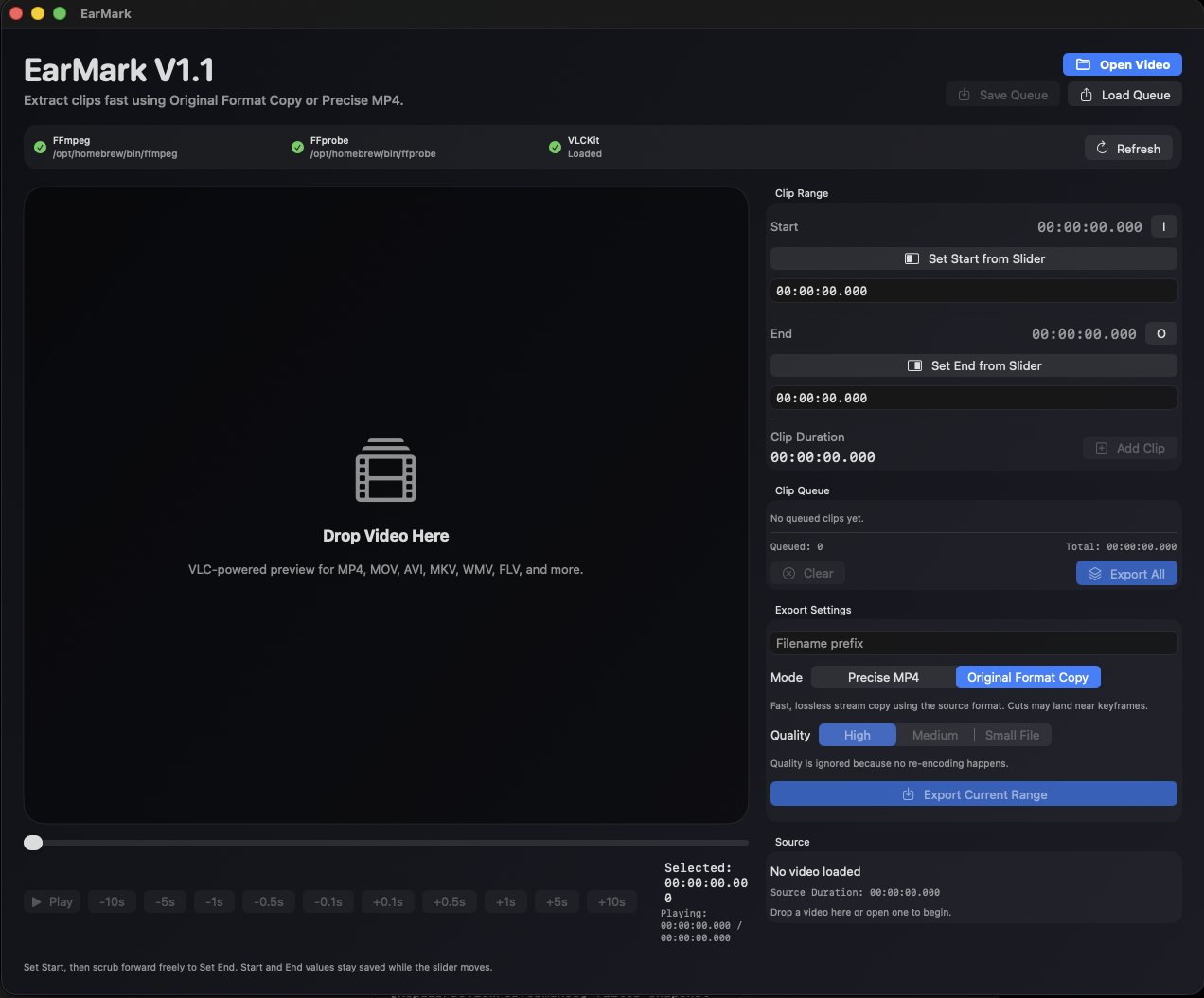Step forward 1 second

pyautogui.click(x=505, y=901)
